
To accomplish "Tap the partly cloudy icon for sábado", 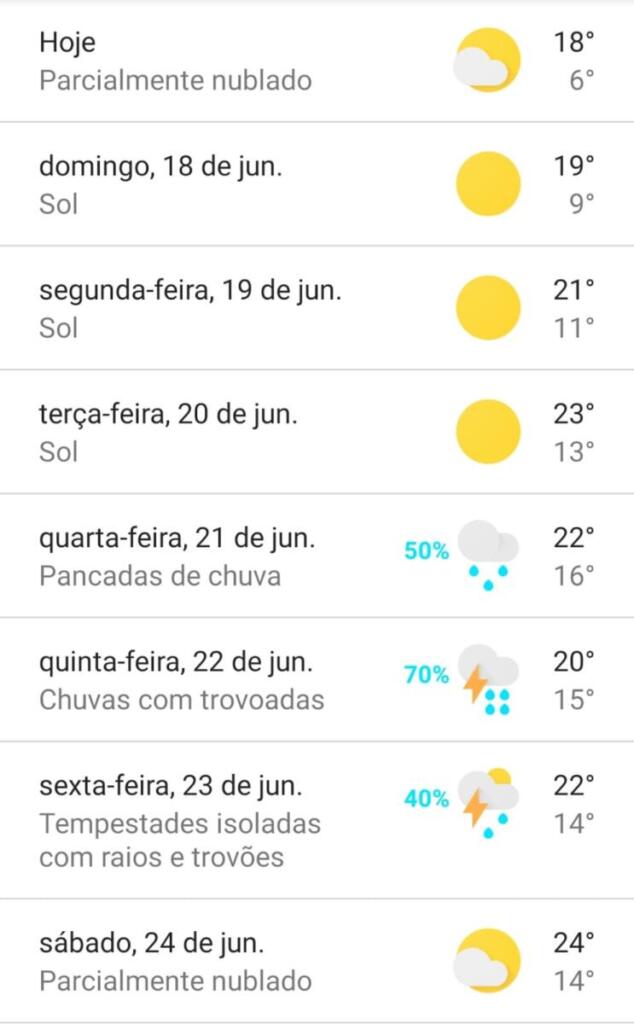I will click(x=487, y=960).
